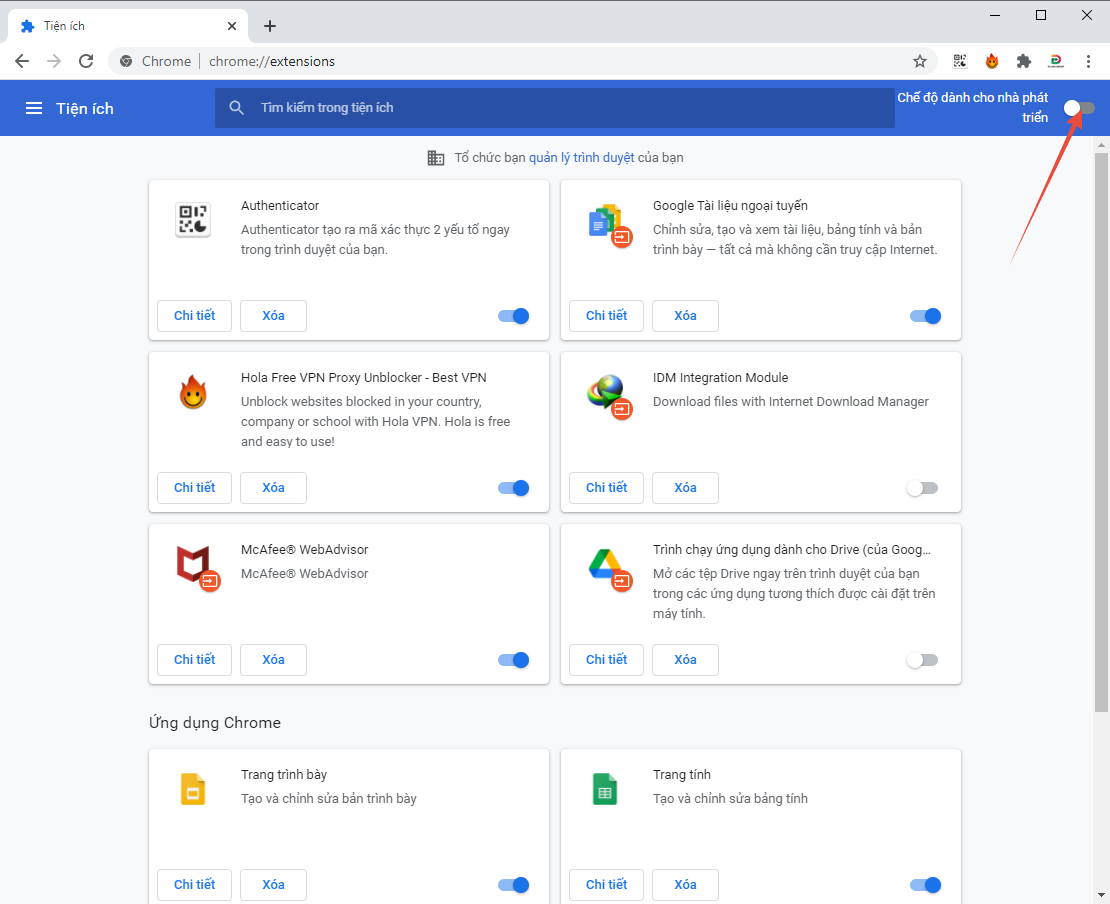The height and width of the screenshot is (904, 1110).
Task: Click the organization building icon
Action: coord(436,158)
